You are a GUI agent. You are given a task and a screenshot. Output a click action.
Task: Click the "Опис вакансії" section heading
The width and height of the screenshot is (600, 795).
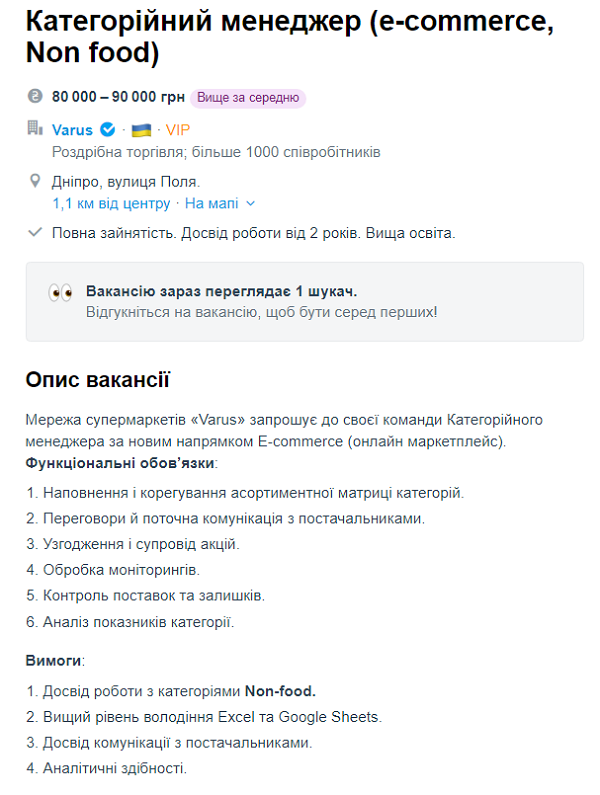pyautogui.click(x=98, y=380)
